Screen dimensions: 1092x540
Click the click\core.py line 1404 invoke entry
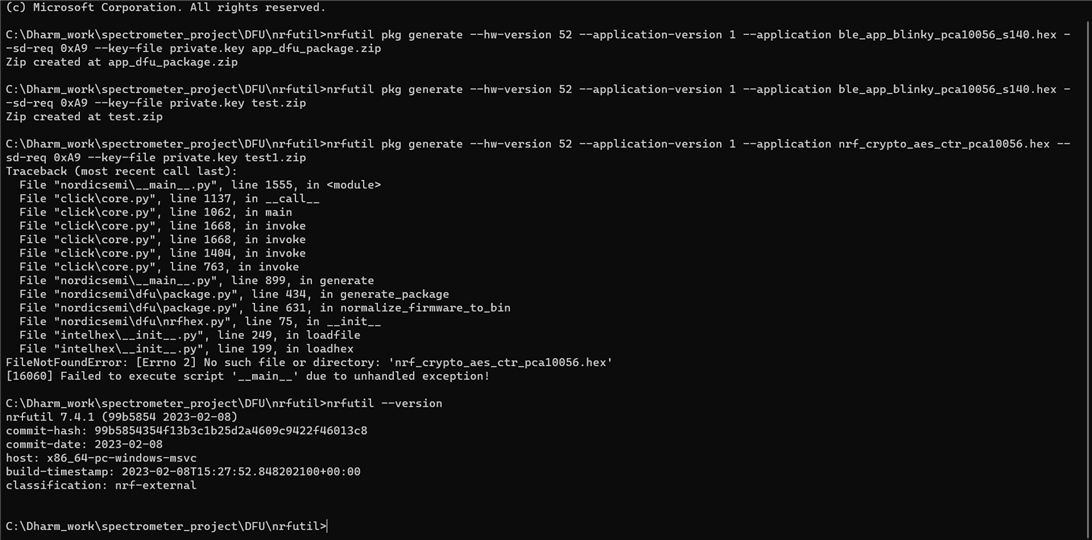(163, 253)
